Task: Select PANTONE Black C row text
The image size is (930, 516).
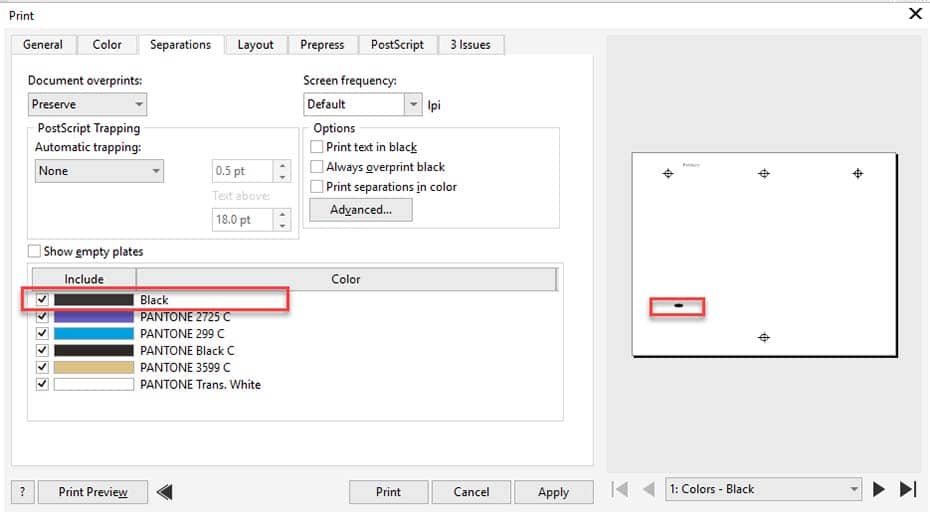Action: 187,351
